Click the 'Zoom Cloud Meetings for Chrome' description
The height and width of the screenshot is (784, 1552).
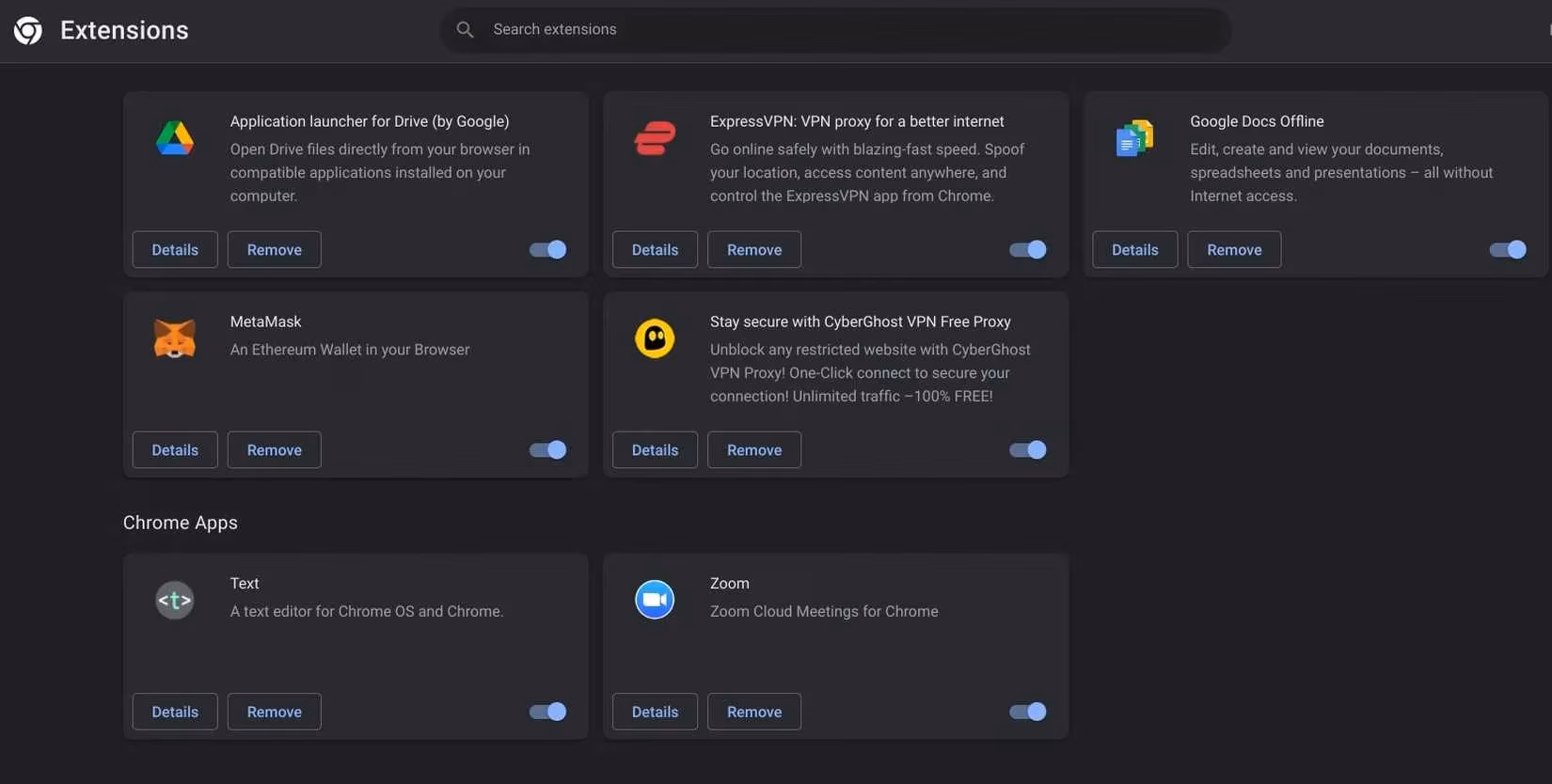[x=824, y=611]
